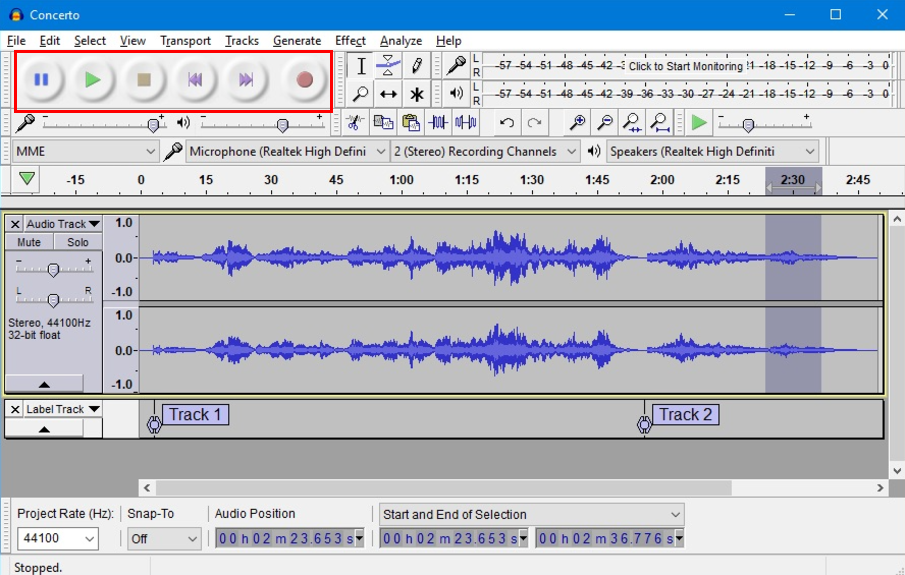The height and width of the screenshot is (575, 905).
Task: Click the Silence Audio icon
Action: 466,122
